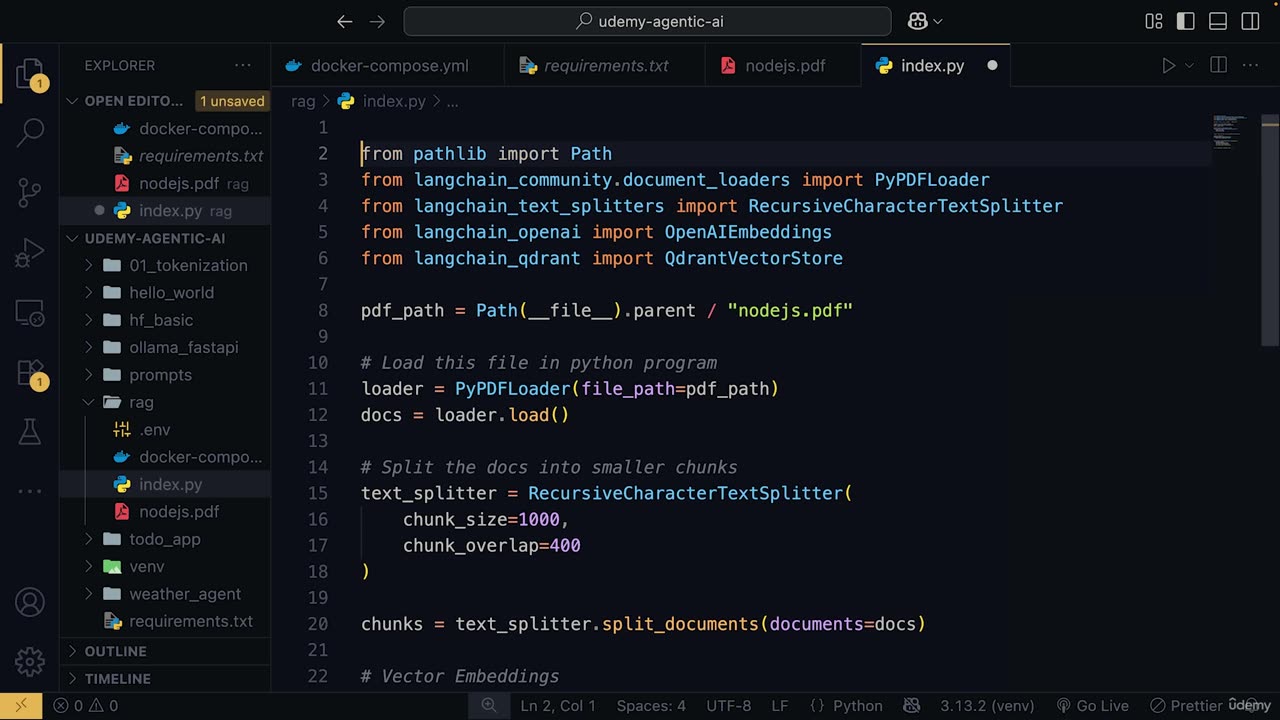Open editor More Actions menu
The height and width of the screenshot is (720, 1280).
[1251, 65]
